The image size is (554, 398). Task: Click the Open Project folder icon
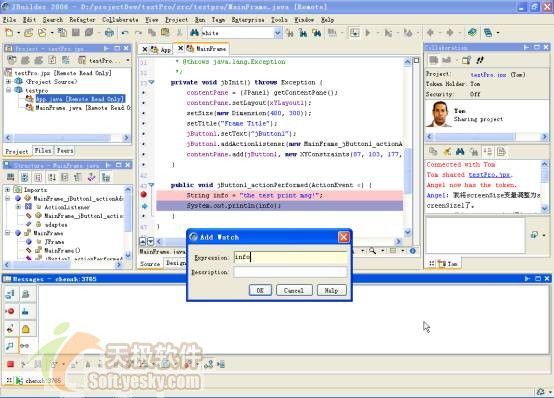tap(29, 33)
